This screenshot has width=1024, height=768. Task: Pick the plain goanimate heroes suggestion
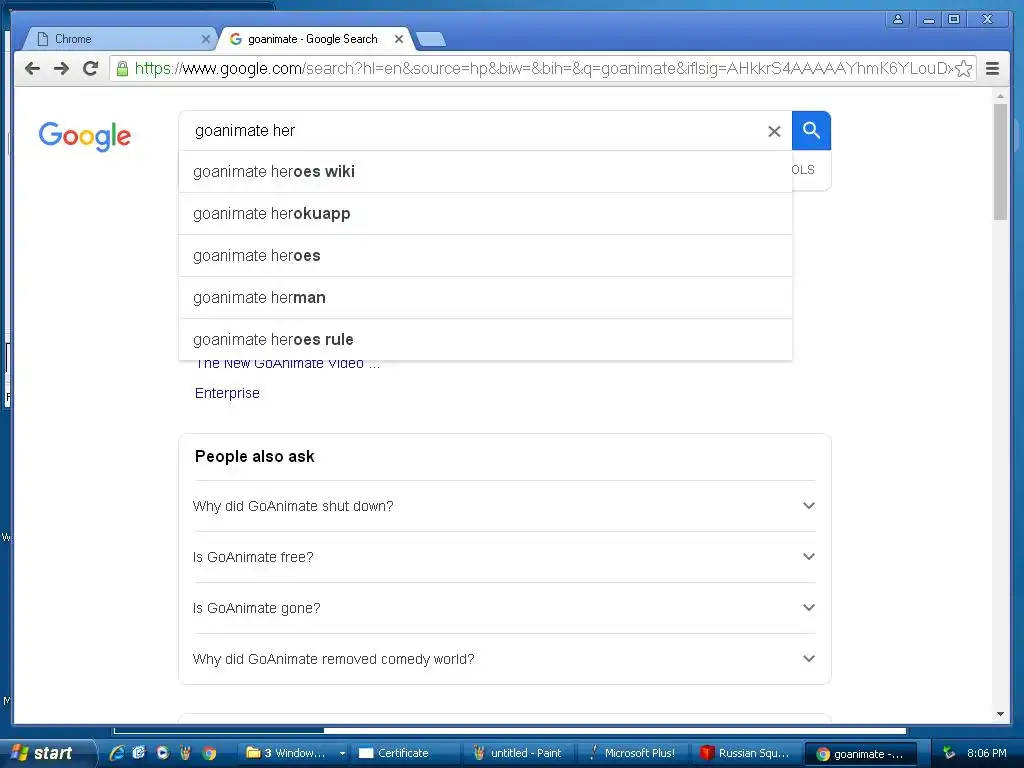tap(485, 255)
